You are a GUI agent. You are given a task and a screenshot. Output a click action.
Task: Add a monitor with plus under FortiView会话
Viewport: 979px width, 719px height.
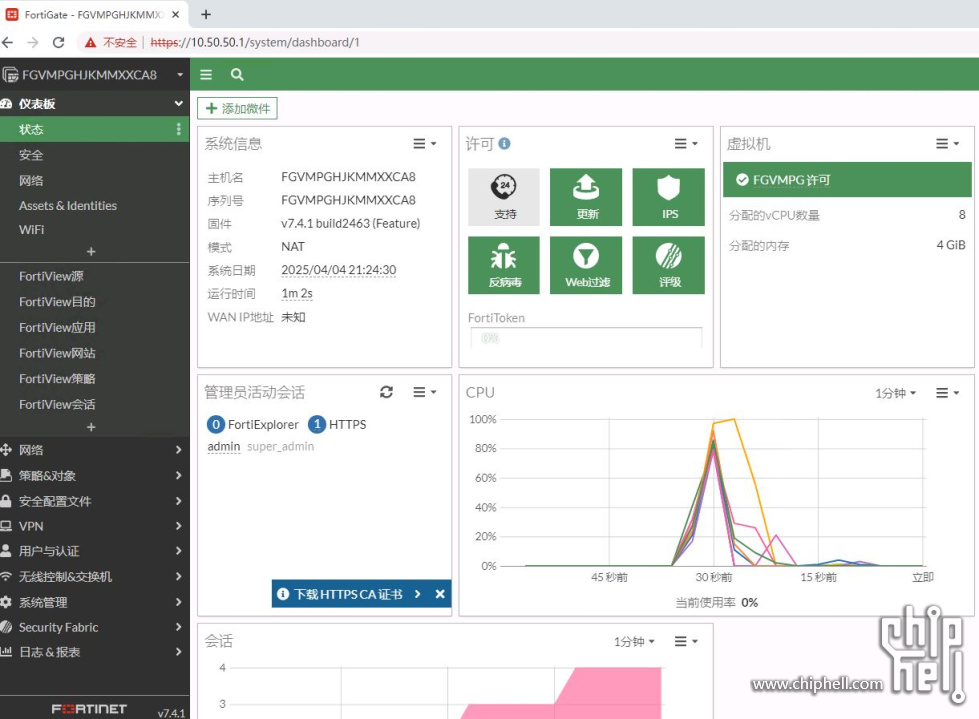tap(91, 428)
